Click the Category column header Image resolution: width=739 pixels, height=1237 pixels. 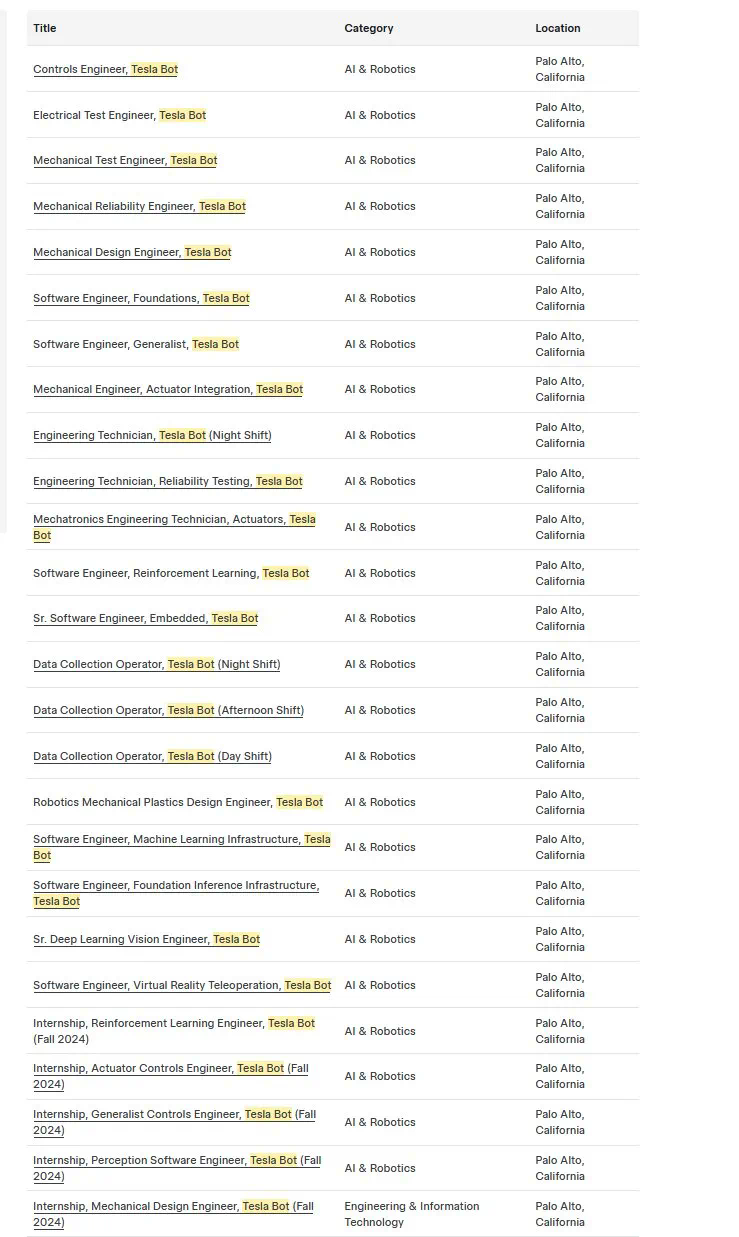(369, 28)
